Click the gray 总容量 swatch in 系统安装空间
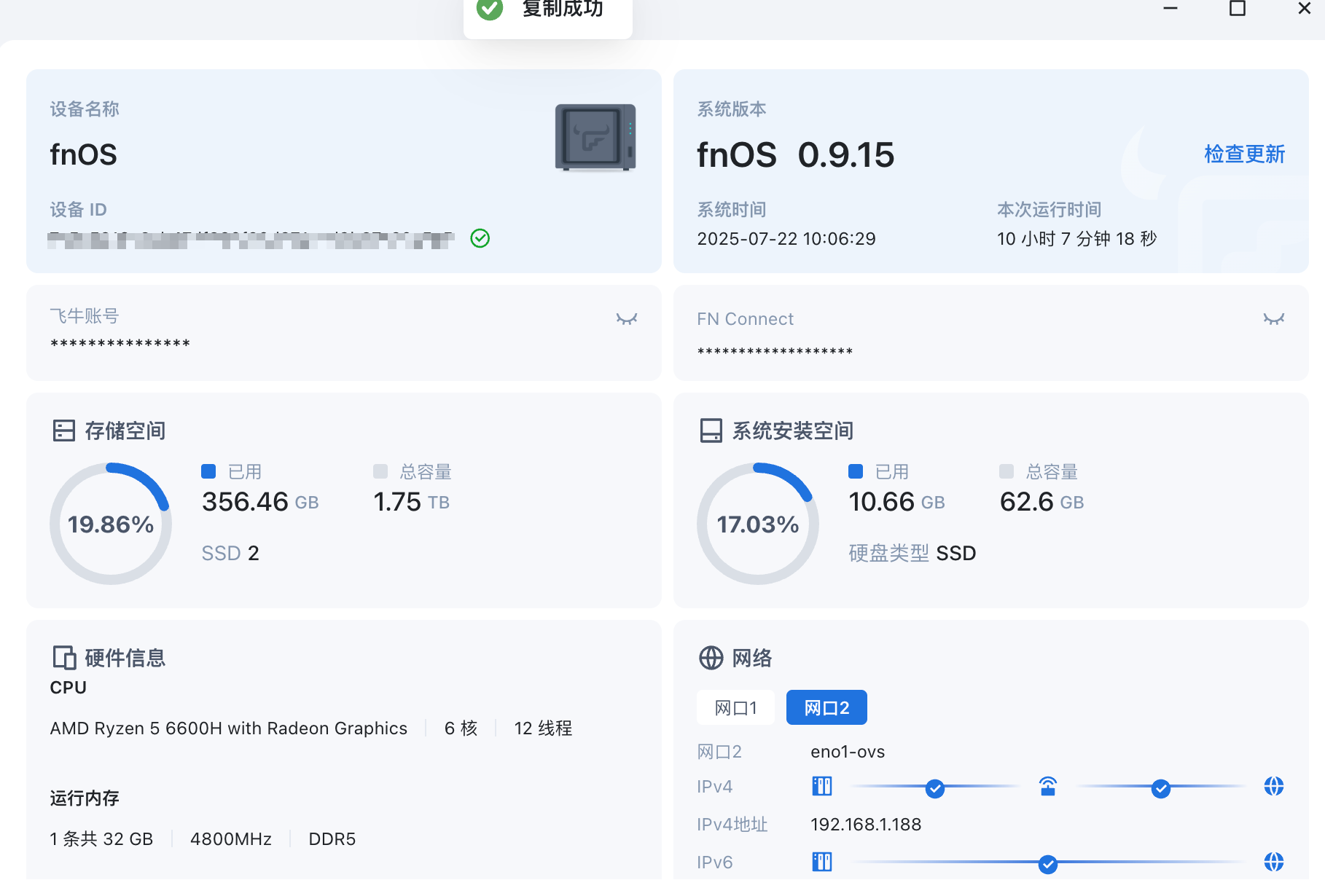 1007,471
